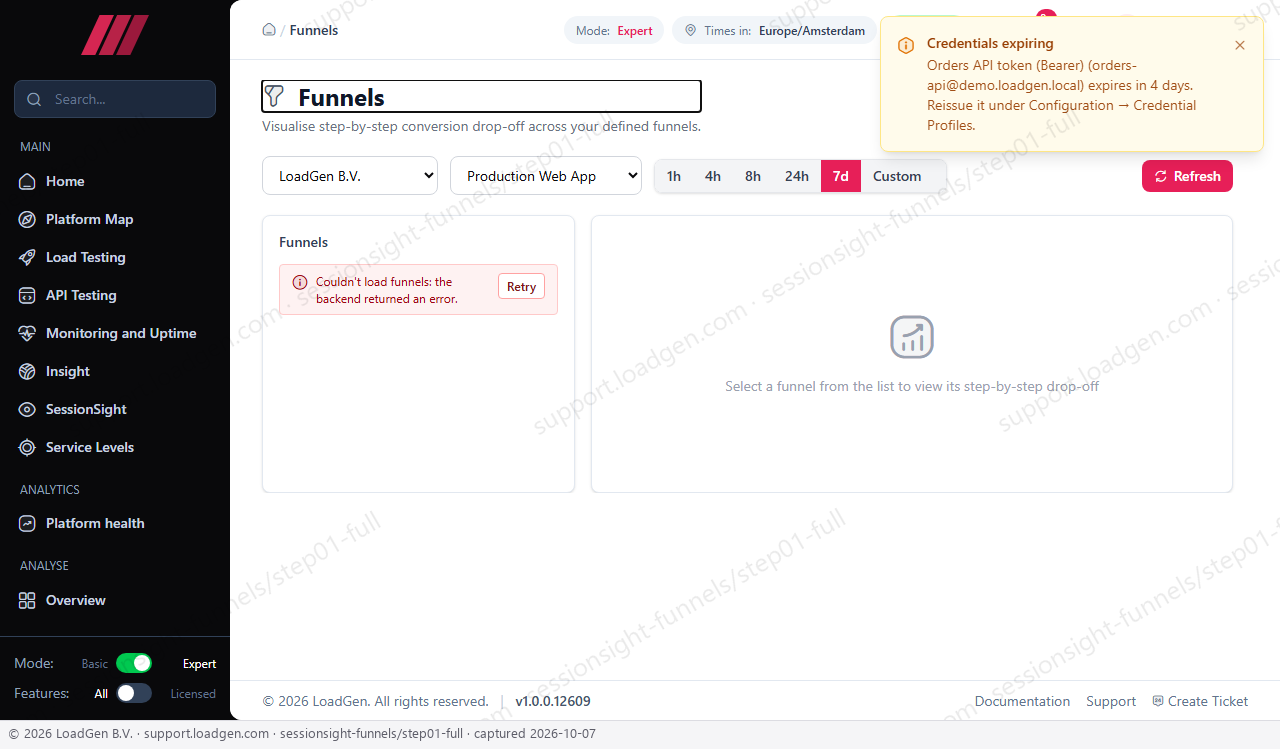The height and width of the screenshot is (749, 1280).
Task: Retry loading funnels
Action: pyautogui.click(x=521, y=286)
